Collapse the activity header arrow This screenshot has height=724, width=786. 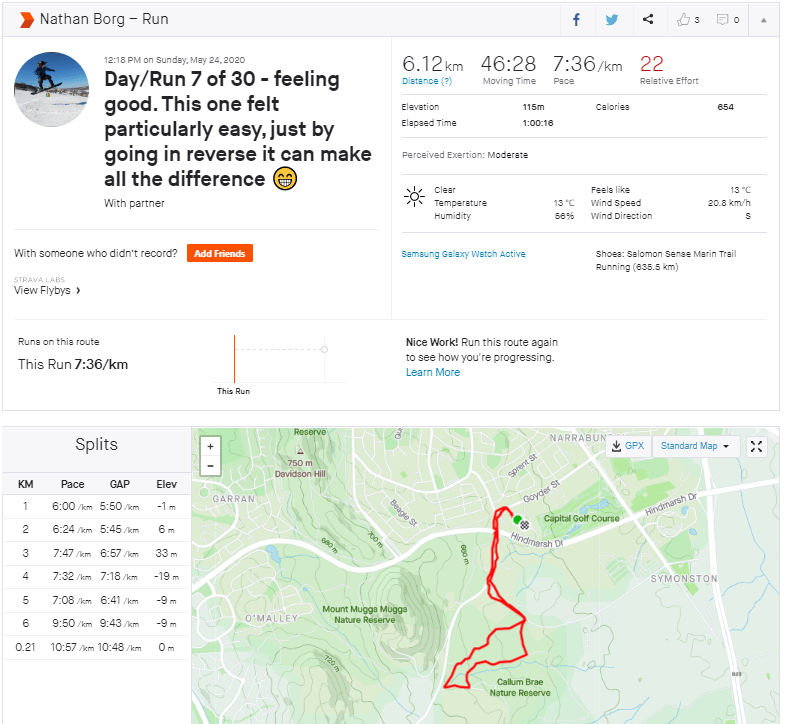click(764, 19)
